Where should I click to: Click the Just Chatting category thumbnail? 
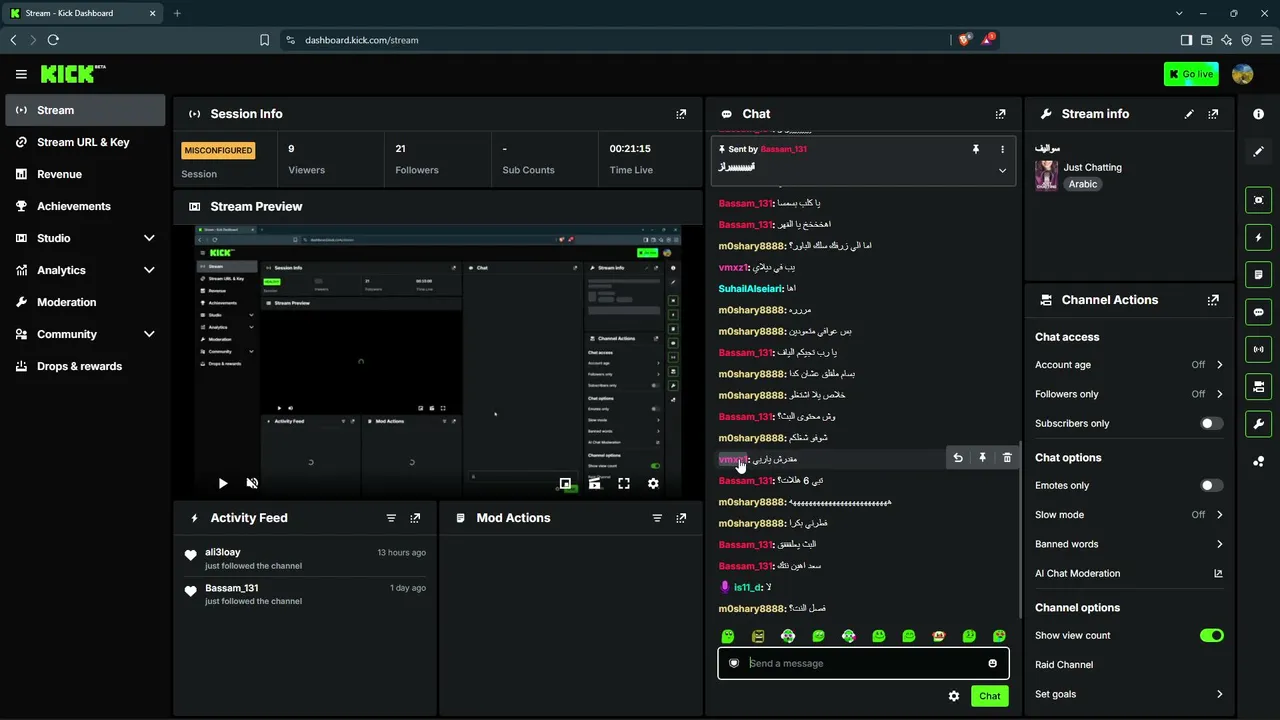tap(1046, 175)
